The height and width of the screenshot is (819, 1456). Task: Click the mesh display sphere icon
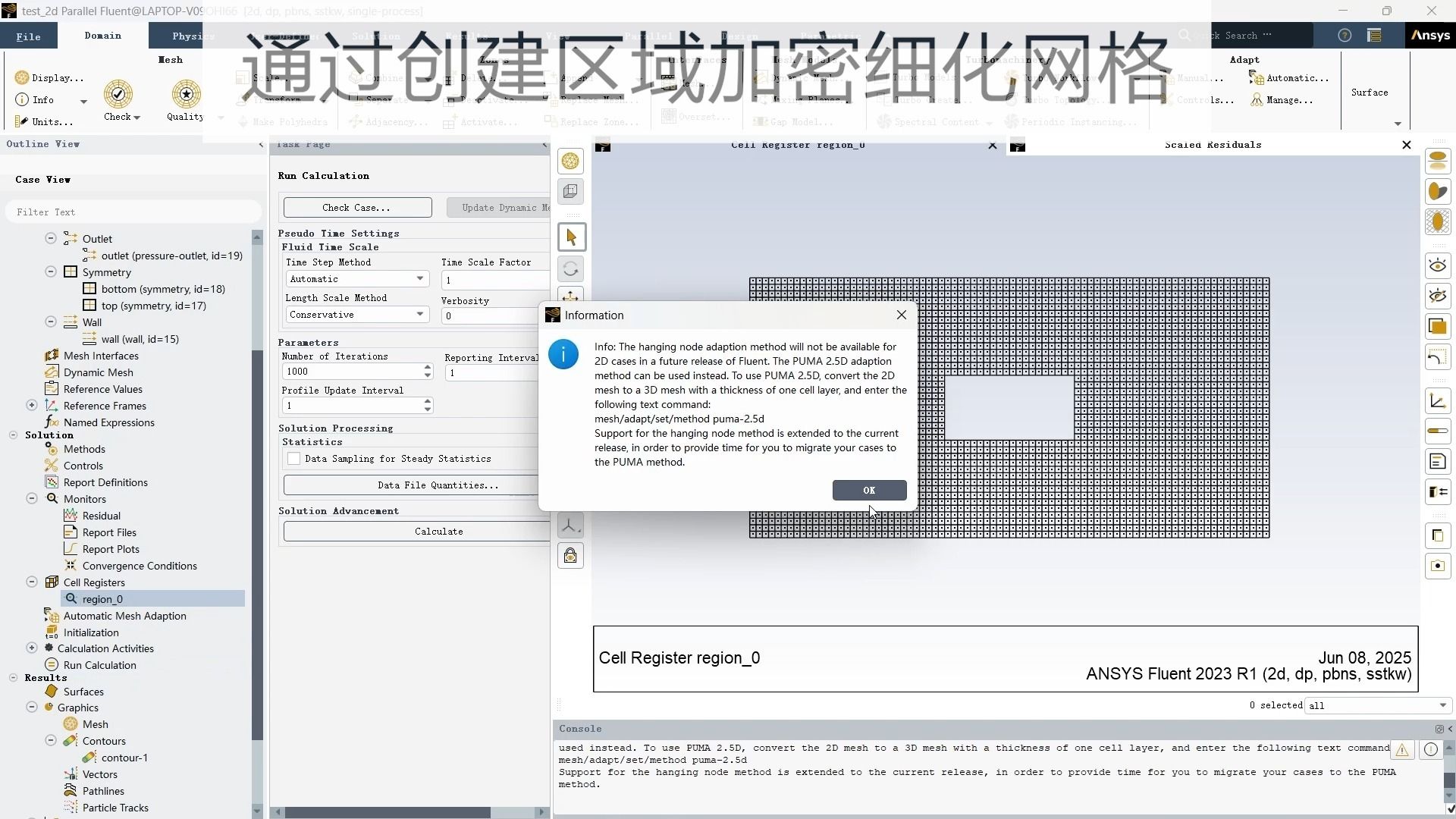(x=570, y=161)
